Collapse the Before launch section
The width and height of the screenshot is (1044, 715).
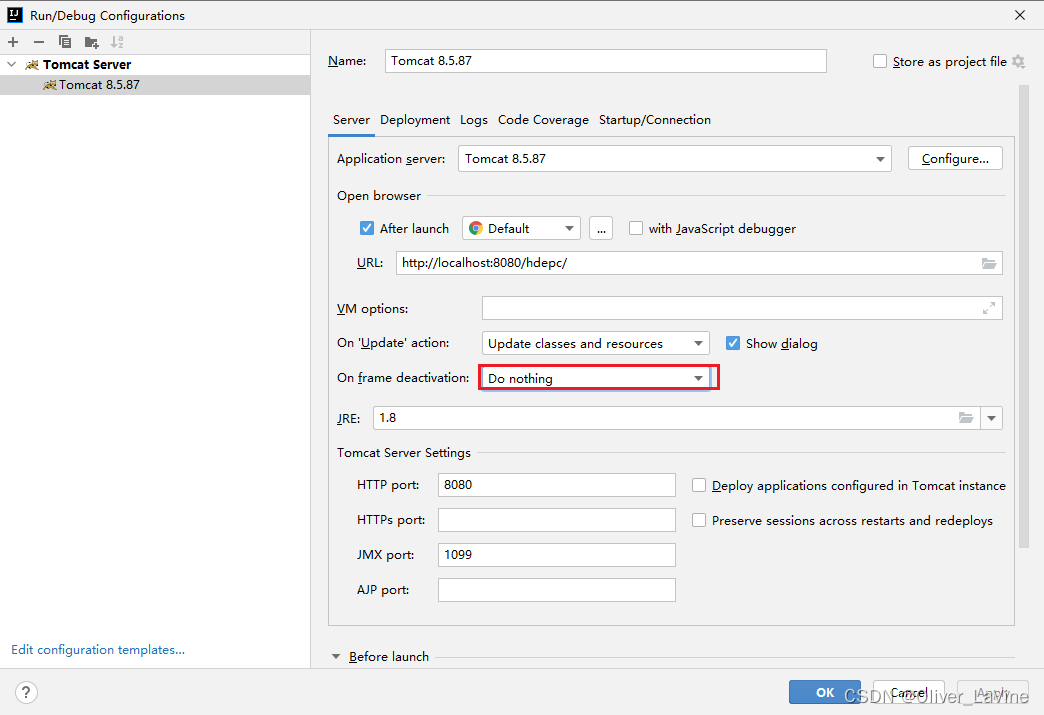(x=336, y=656)
